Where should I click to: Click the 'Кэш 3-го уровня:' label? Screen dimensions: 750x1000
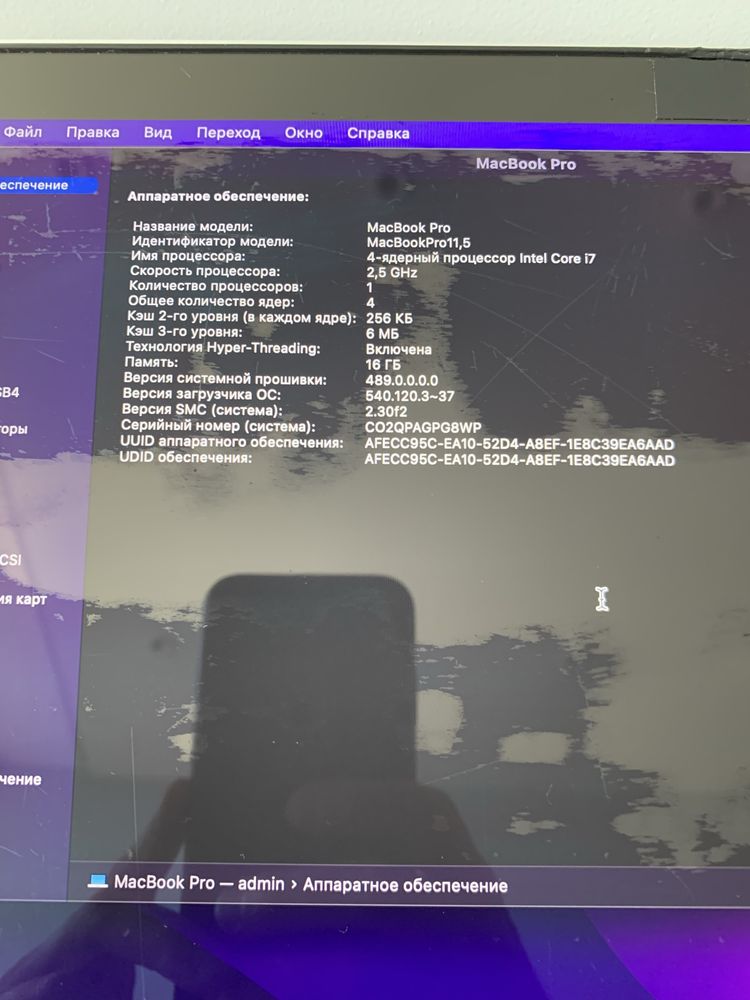point(184,332)
